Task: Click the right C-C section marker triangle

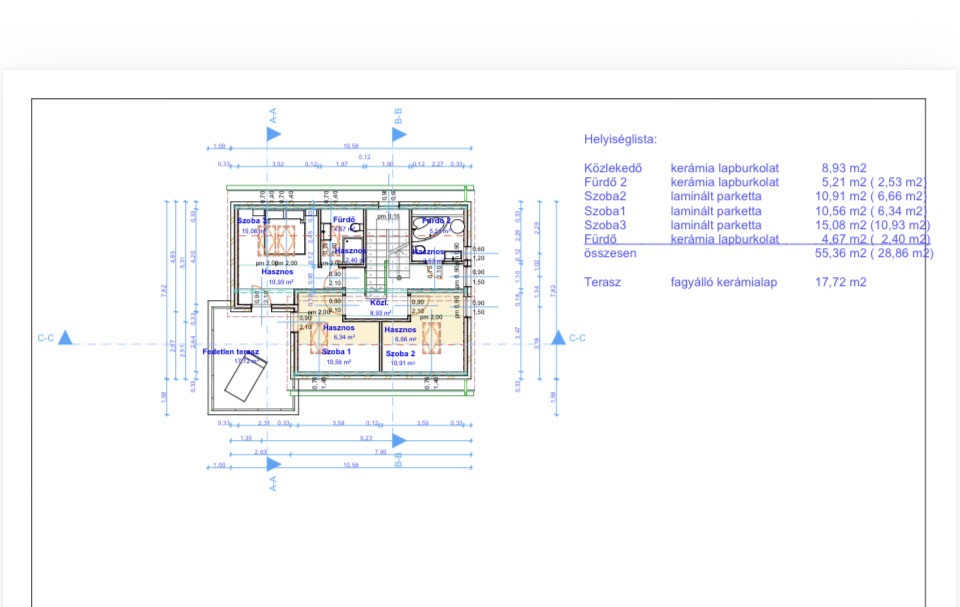Action: click(x=548, y=338)
